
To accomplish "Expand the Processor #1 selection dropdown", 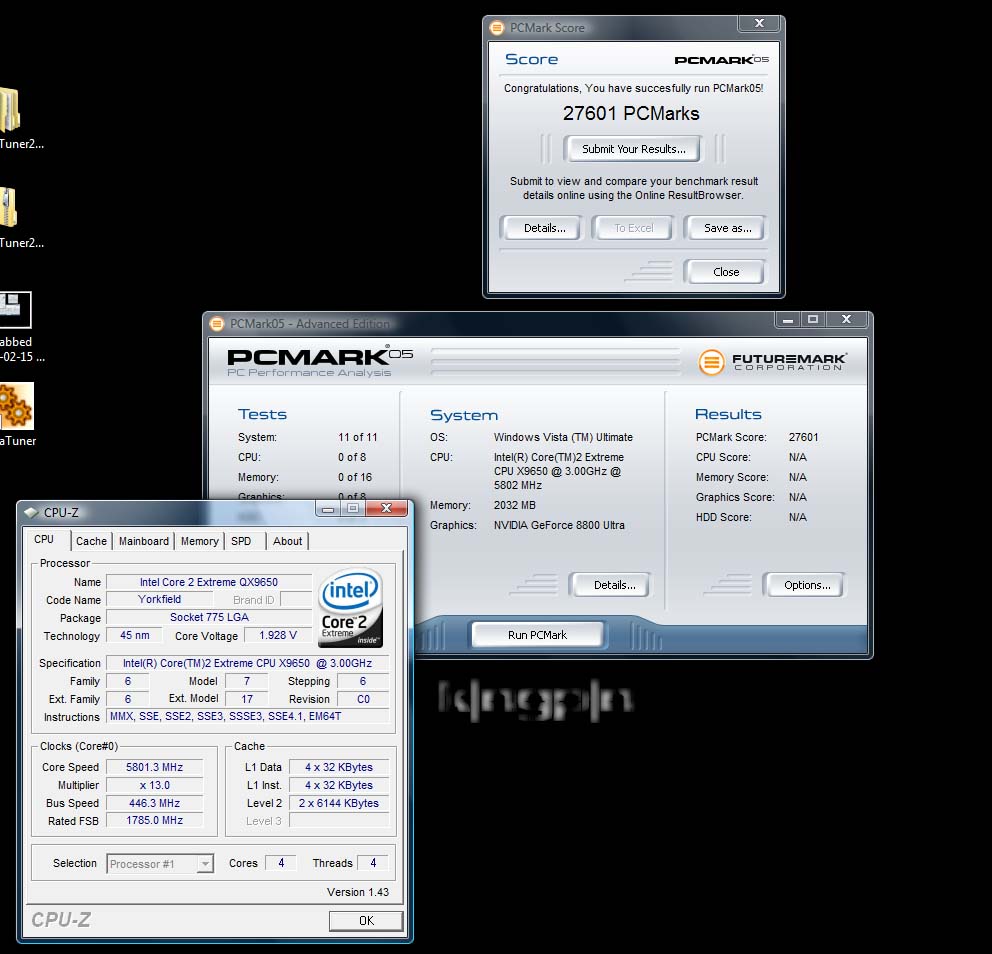I will (x=205, y=864).
